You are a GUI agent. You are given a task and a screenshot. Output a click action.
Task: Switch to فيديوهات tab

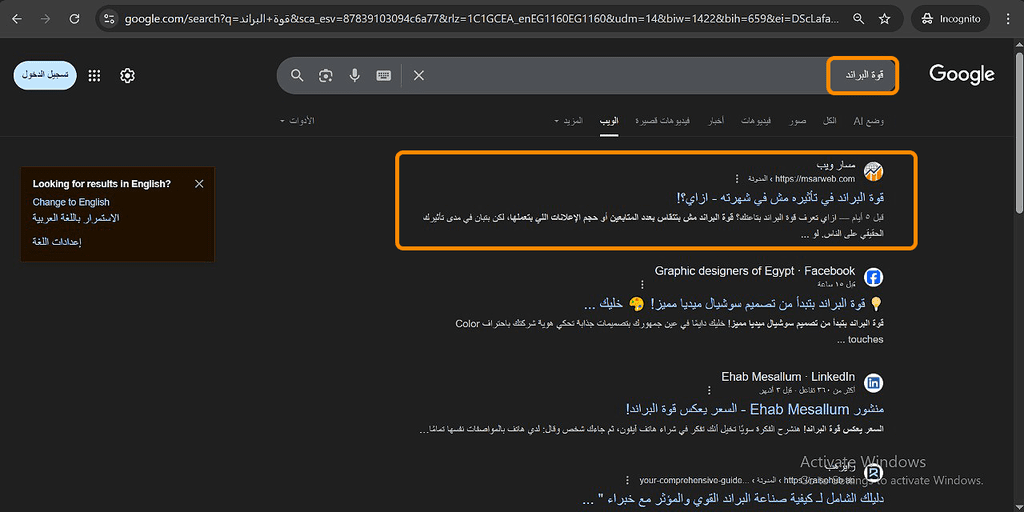[x=756, y=121]
